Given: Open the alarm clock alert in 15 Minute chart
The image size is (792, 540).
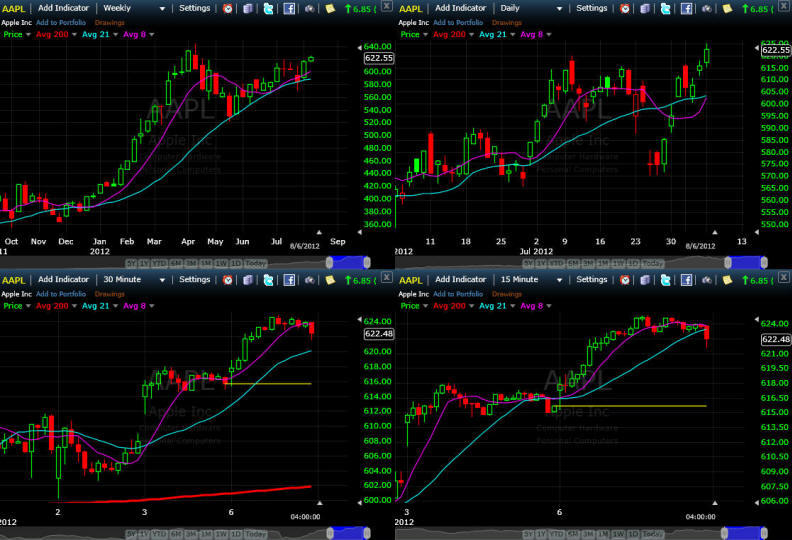Looking at the screenshot, I should [x=625, y=280].
